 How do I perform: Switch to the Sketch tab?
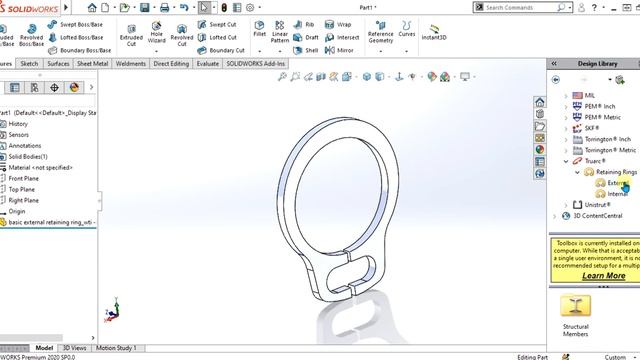(x=29, y=64)
